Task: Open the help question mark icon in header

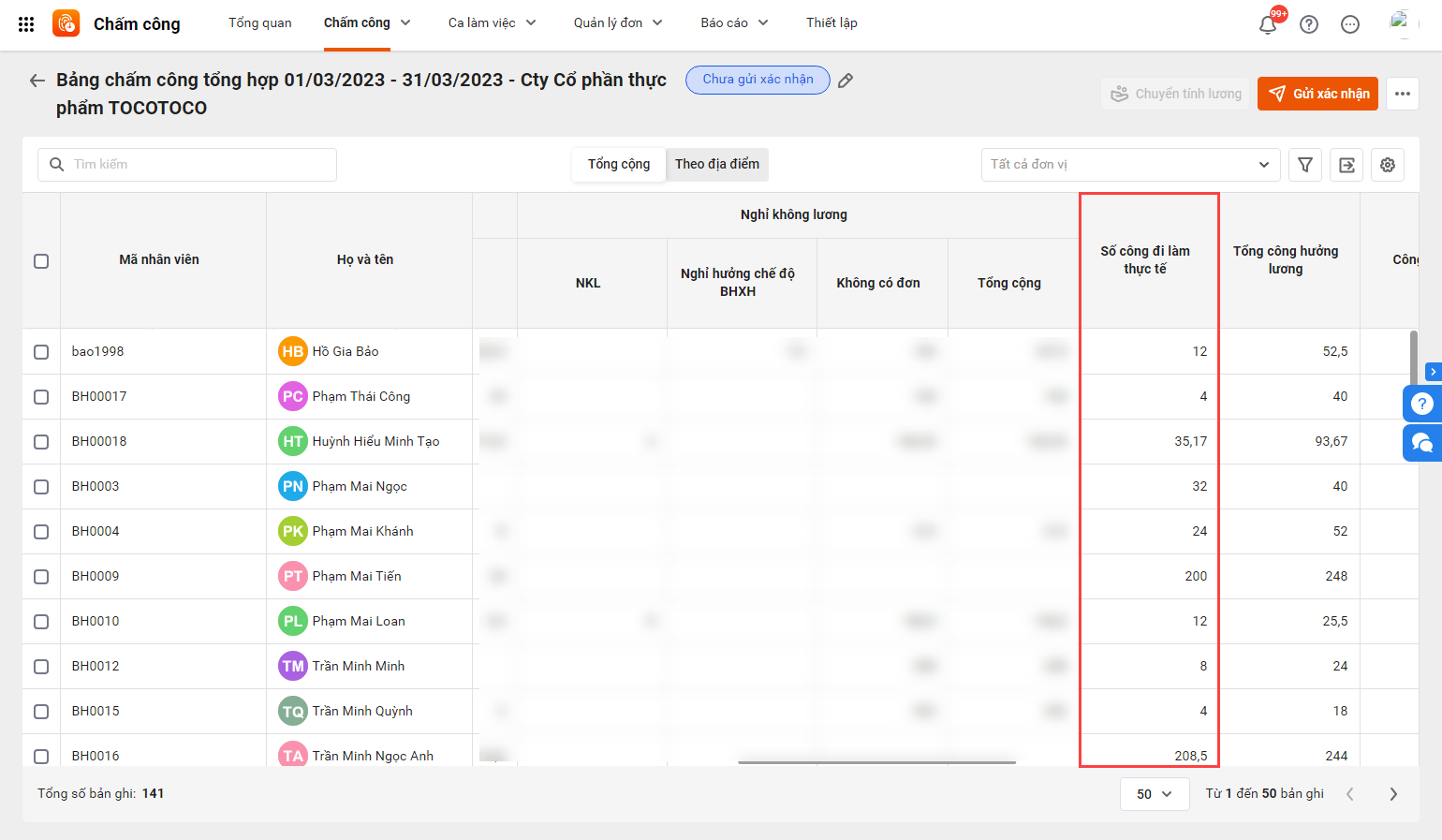Action: pyautogui.click(x=1309, y=24)
